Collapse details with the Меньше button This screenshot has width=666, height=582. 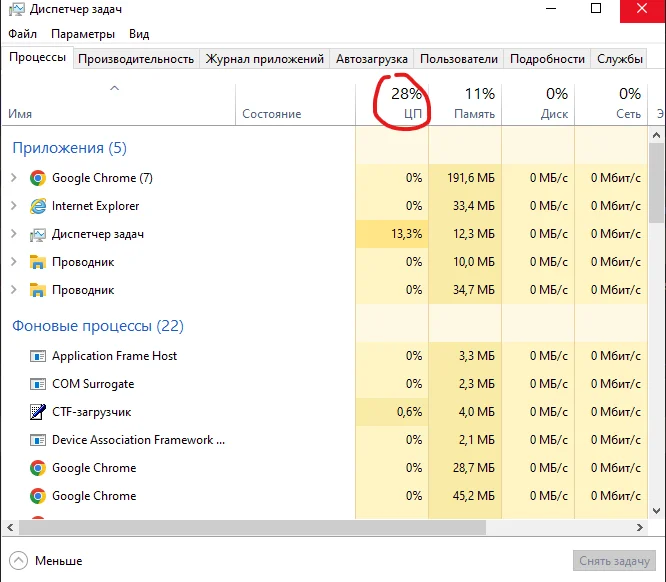47,561
